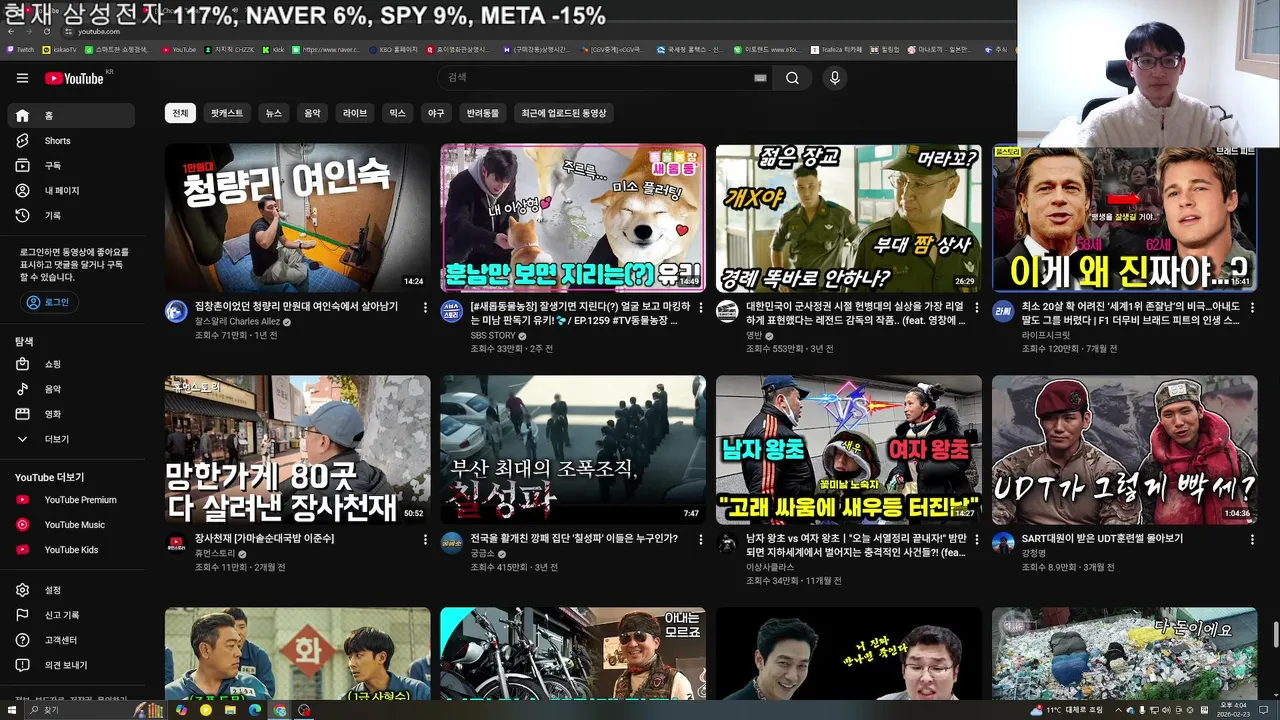1280x720 pixels.
Task: Click the browser reload button
Action: [47, 31]
